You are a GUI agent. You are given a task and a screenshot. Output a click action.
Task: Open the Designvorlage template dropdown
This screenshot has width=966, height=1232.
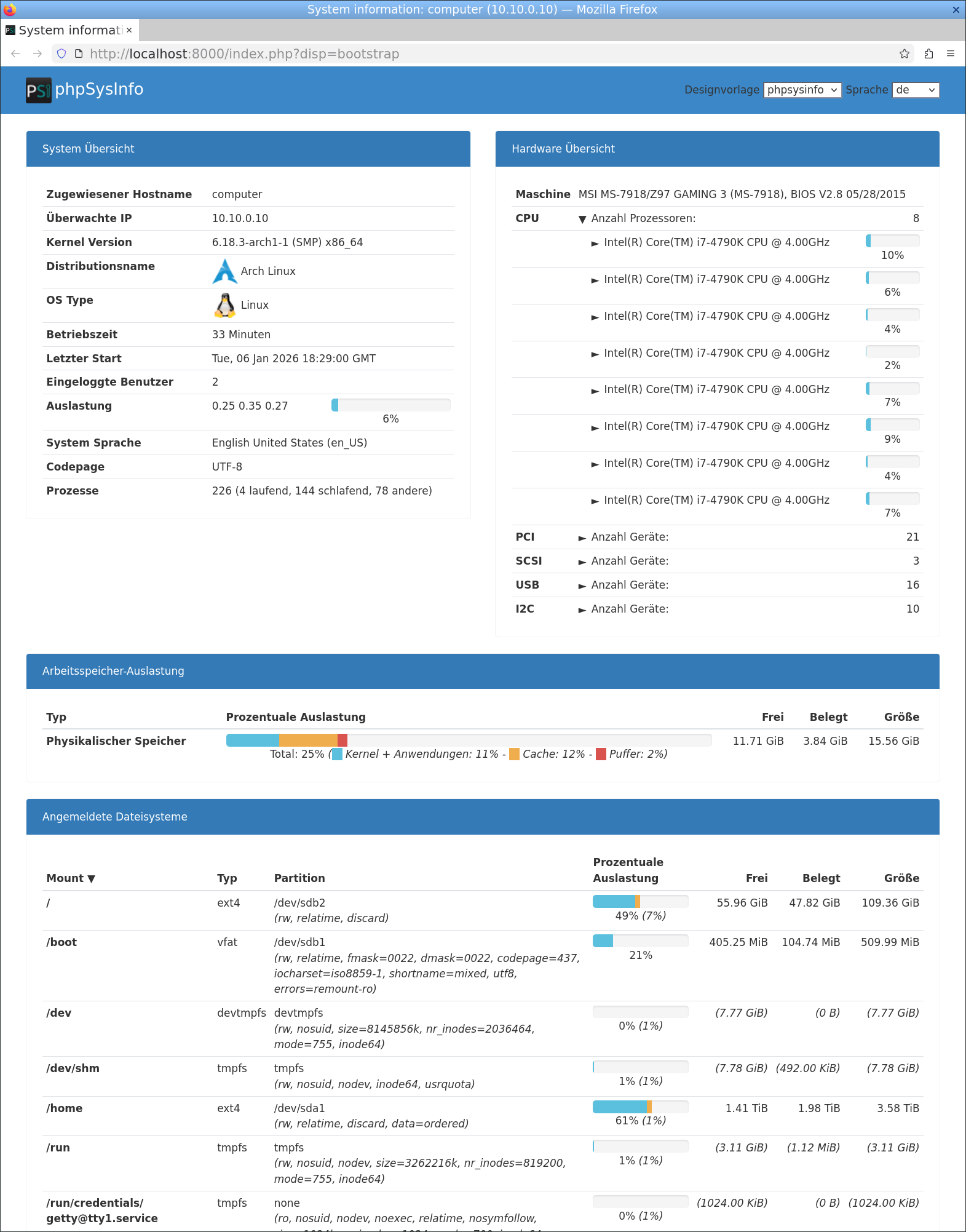pyautogui.click(x=802, y=90)
